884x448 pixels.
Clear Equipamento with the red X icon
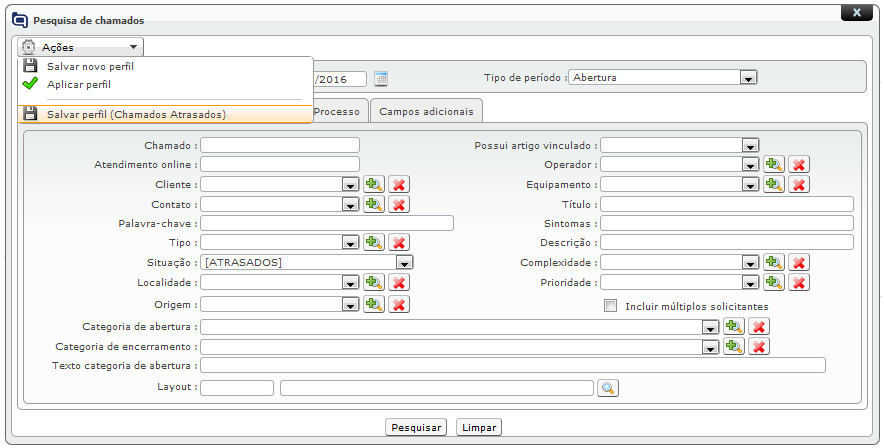pyautogui.click(x=799, y=184)
